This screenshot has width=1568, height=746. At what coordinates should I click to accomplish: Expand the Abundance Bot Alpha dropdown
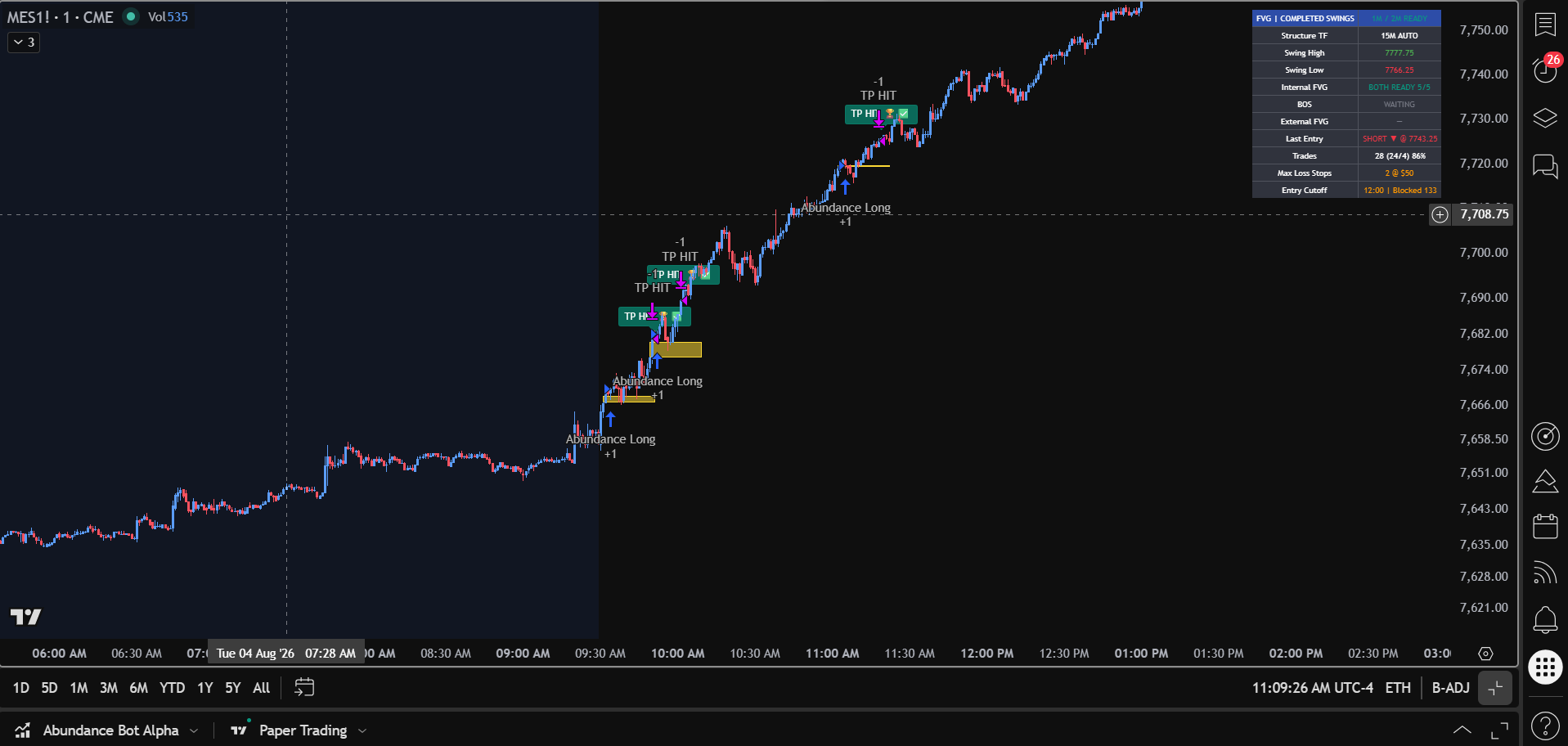(194, 730)
